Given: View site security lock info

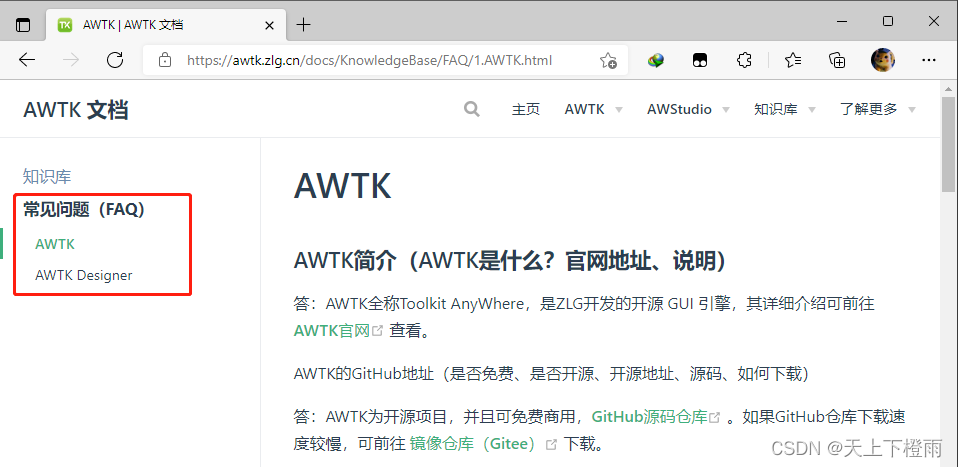Looking at the screenshot, I should point(164,60).
